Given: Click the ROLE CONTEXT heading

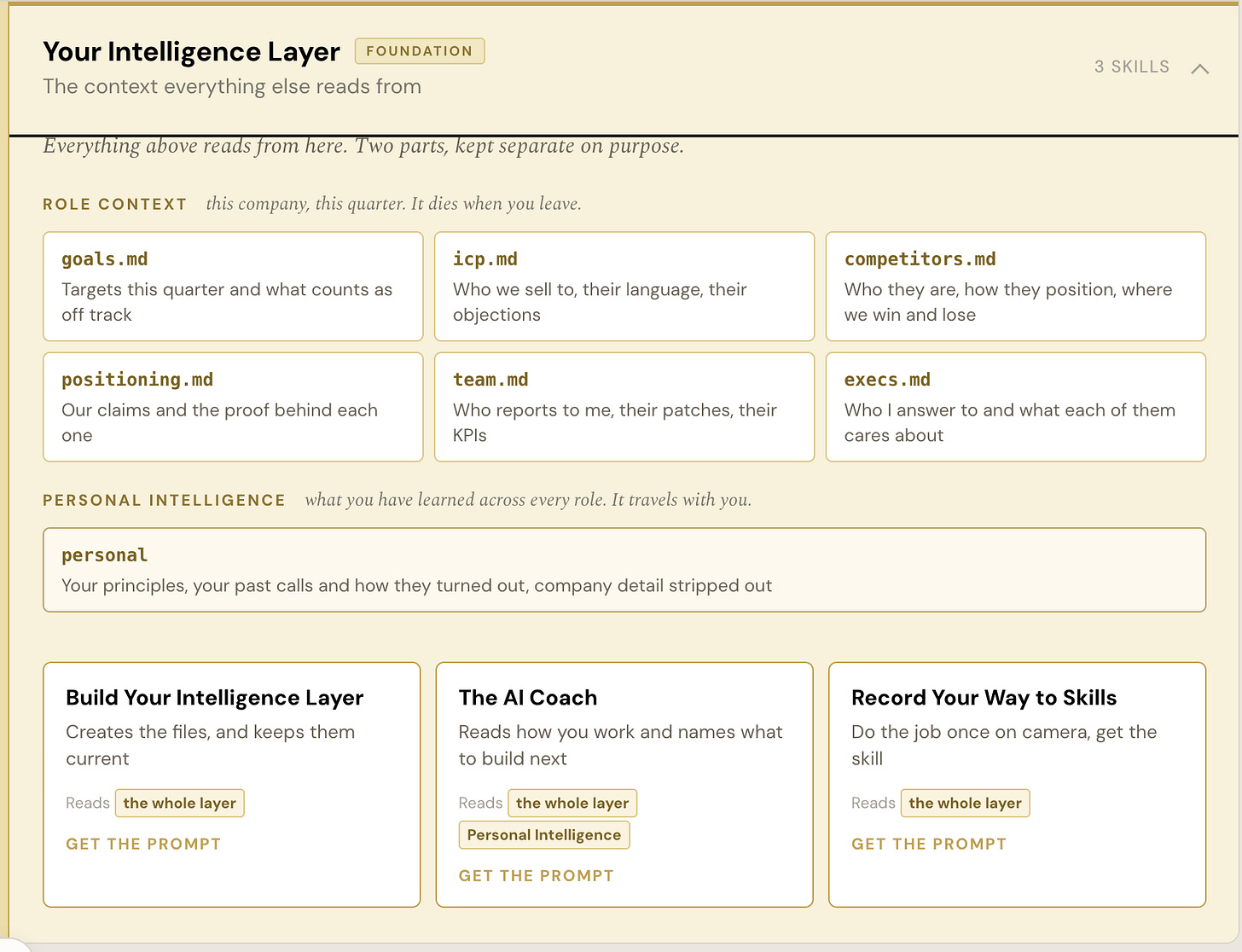Looking at the screenshot, I should pyautogui.click(x=115, y=204).
